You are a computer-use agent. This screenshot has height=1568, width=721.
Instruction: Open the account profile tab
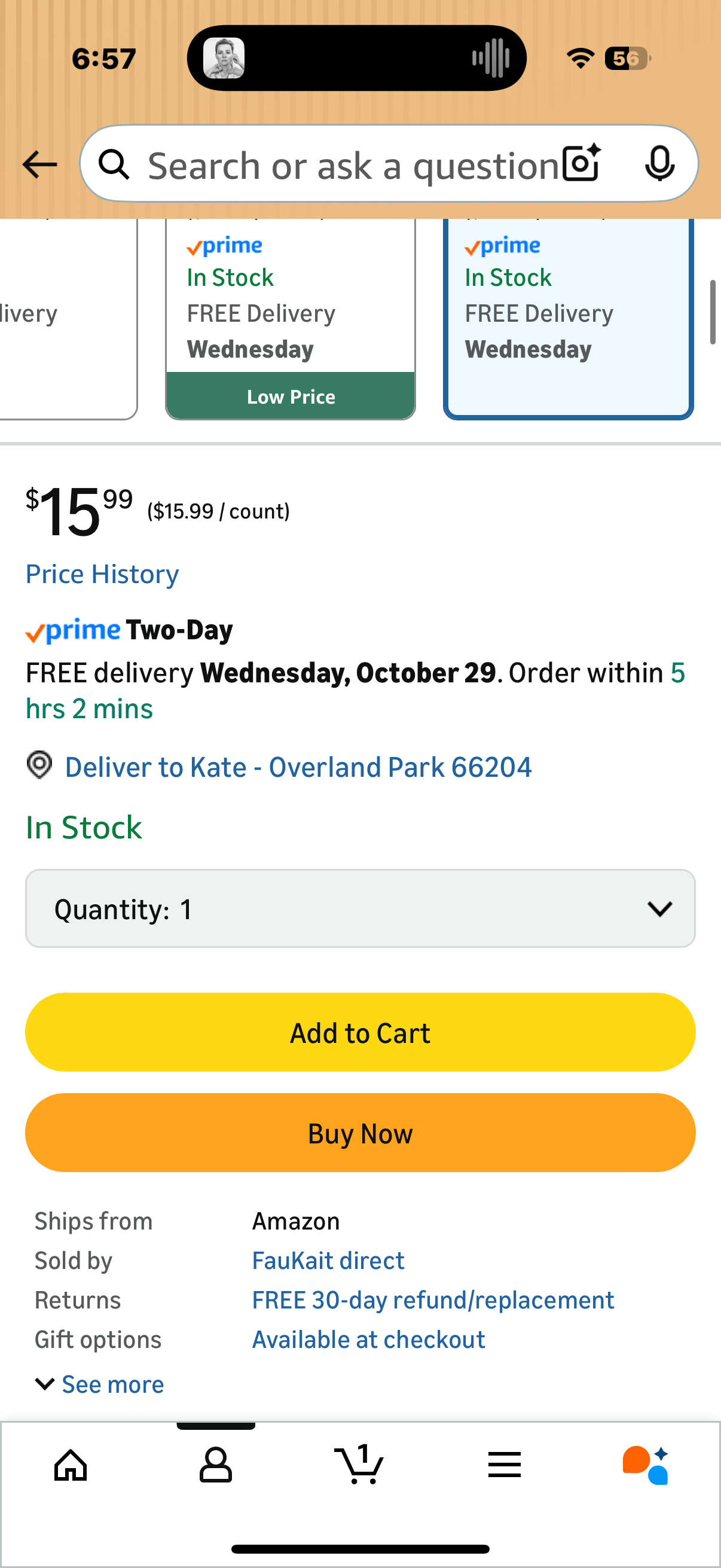tap(215, 1465)
